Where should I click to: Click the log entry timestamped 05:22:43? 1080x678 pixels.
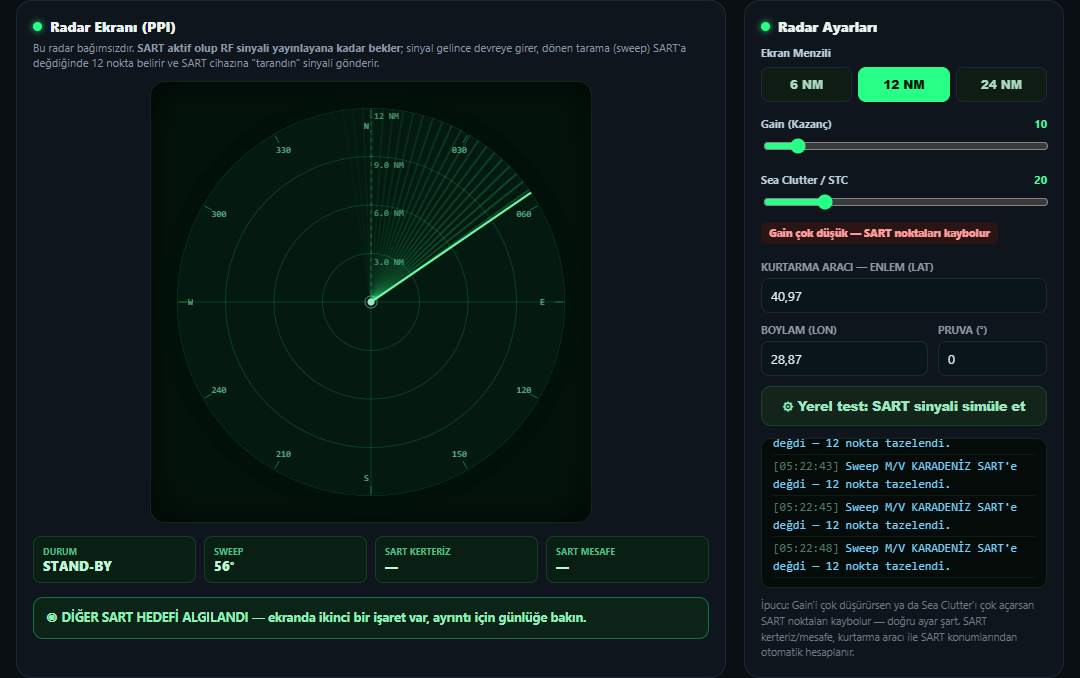pos(903,475)
